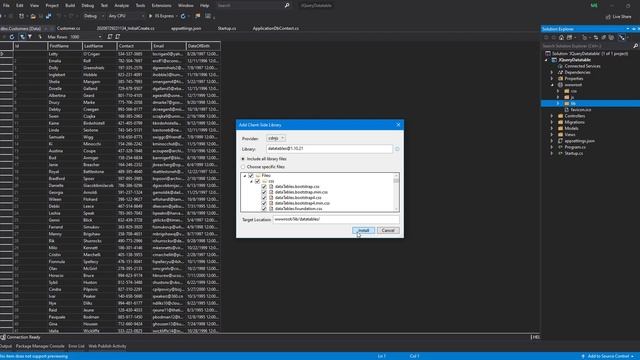Open the Debug menu

tap(87, 6)
